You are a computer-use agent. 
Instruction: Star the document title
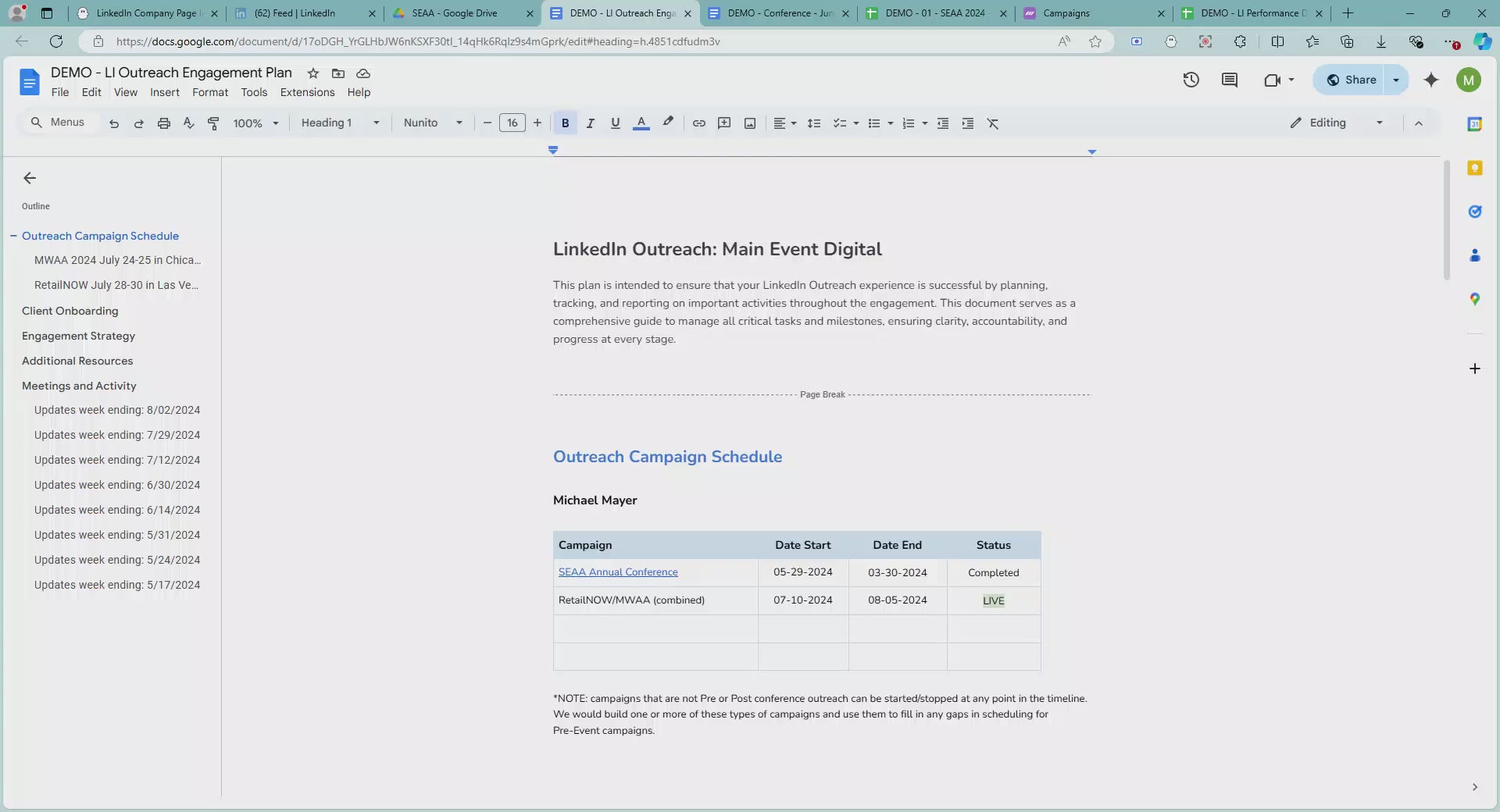click(313, 73)
